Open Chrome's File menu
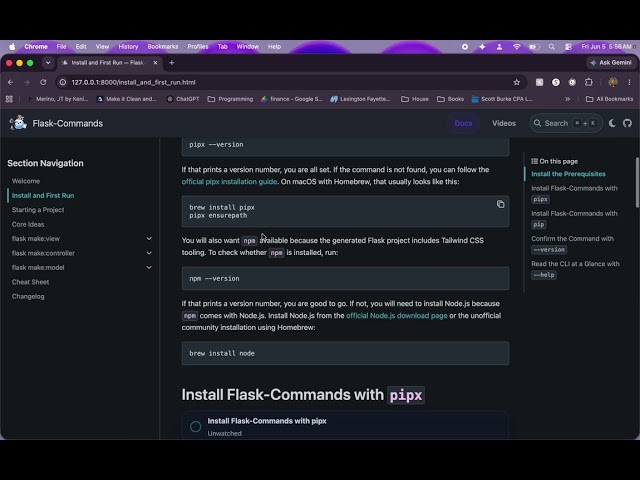Image resolution: width=640 pixels, height=480 pixels. tap(61, 47)
